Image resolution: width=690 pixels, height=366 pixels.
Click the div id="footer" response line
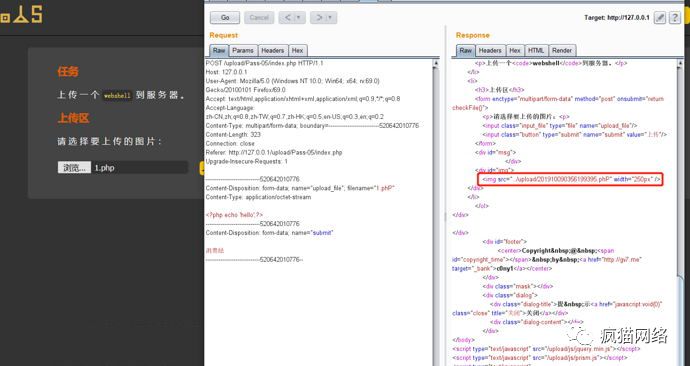(x=504, y=242)
